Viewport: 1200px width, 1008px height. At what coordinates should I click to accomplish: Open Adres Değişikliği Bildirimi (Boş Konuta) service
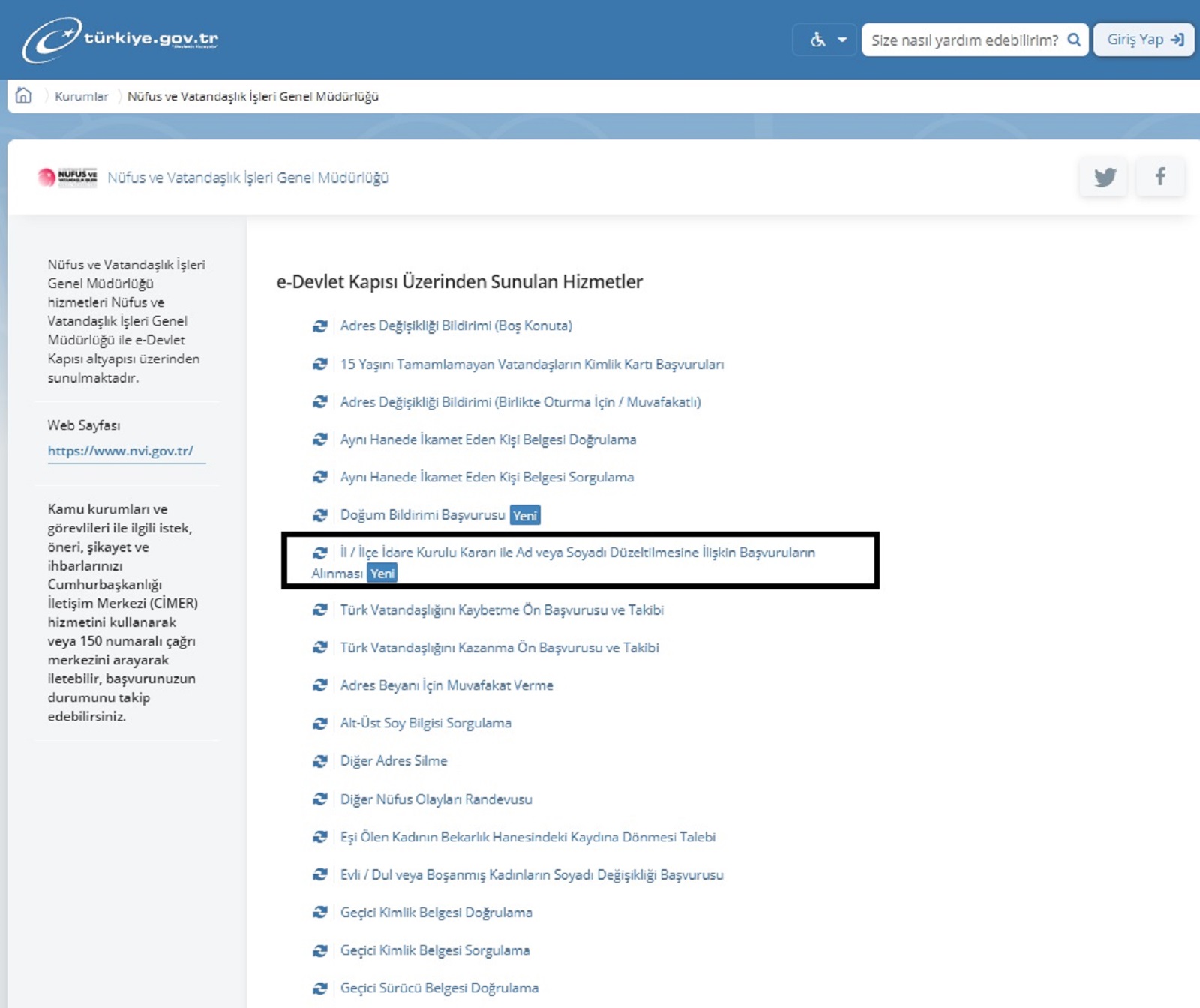[455, 325]
